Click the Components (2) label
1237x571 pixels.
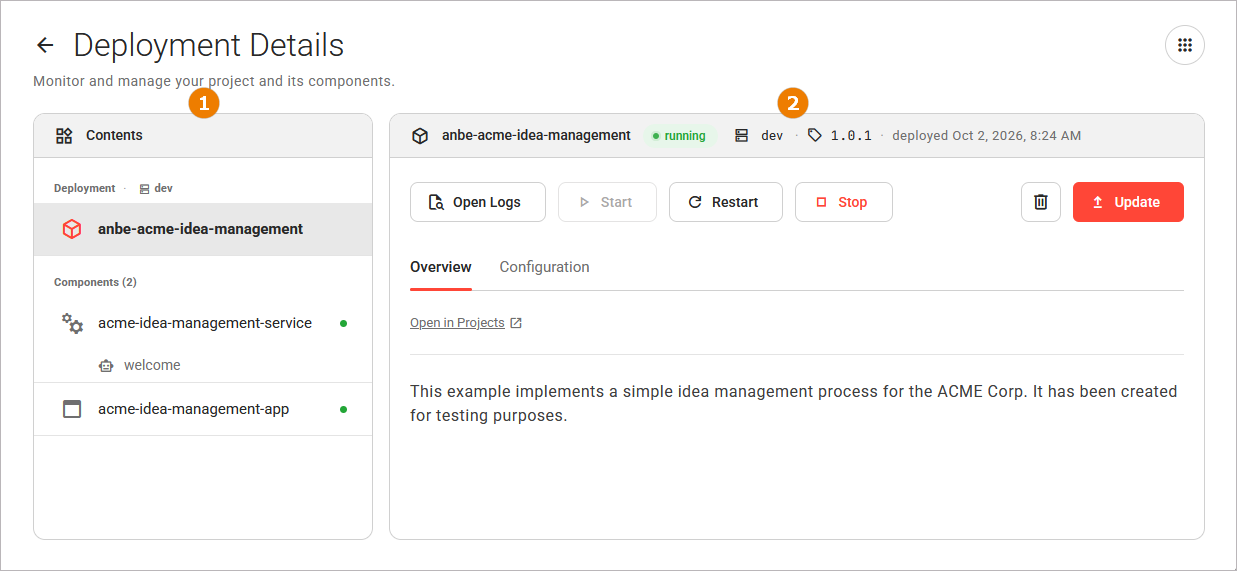[x=95, y=282]
